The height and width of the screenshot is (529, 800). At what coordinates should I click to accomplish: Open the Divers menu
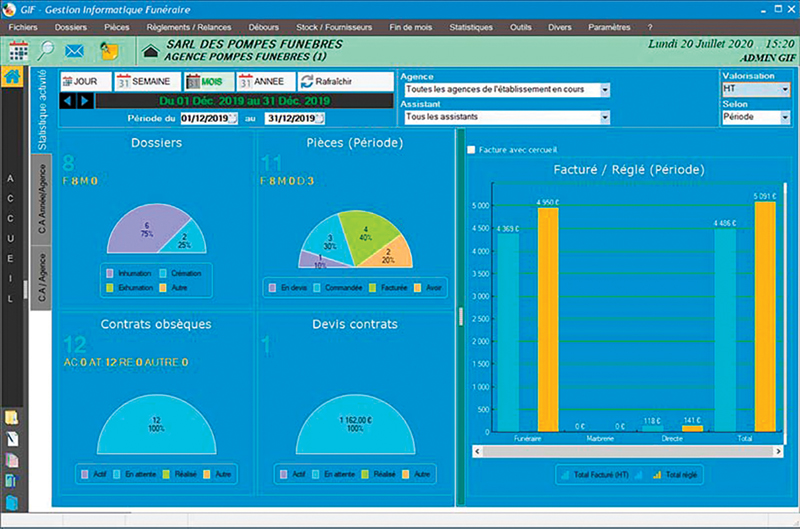560,27
